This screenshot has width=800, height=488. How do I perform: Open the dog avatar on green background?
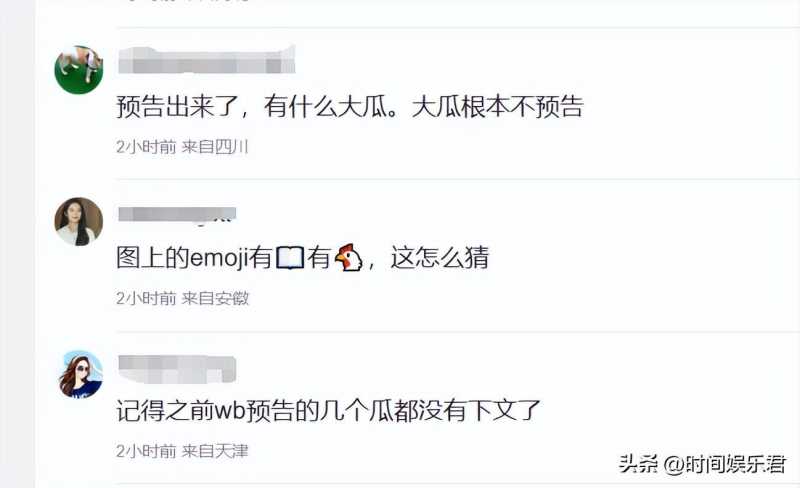coord(79,69)
